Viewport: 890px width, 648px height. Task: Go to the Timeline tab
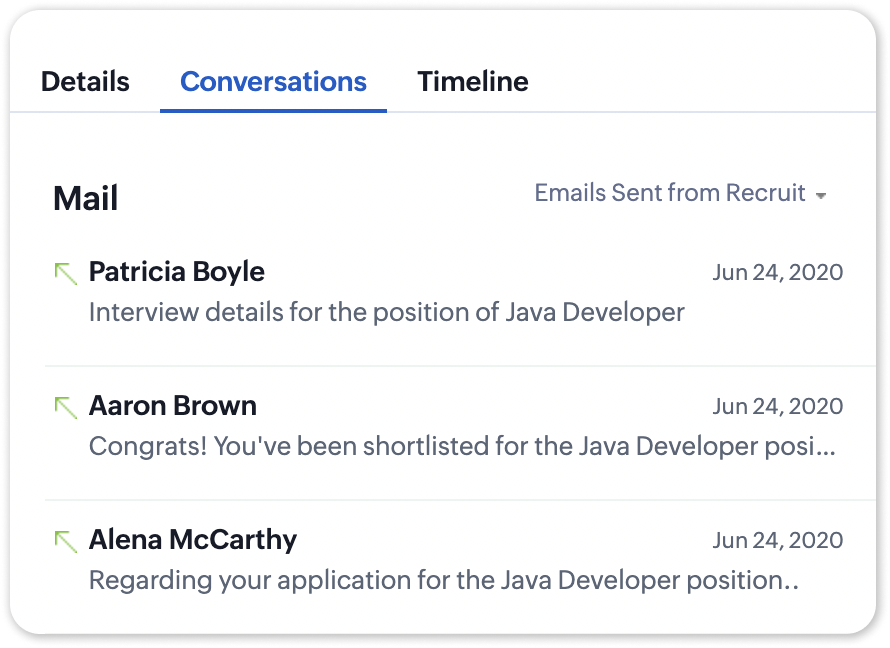click(473, 81)
